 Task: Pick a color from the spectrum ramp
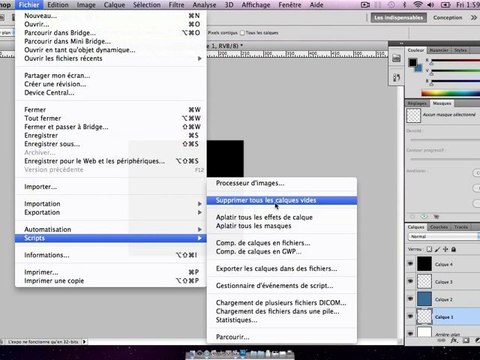point(451,93)
